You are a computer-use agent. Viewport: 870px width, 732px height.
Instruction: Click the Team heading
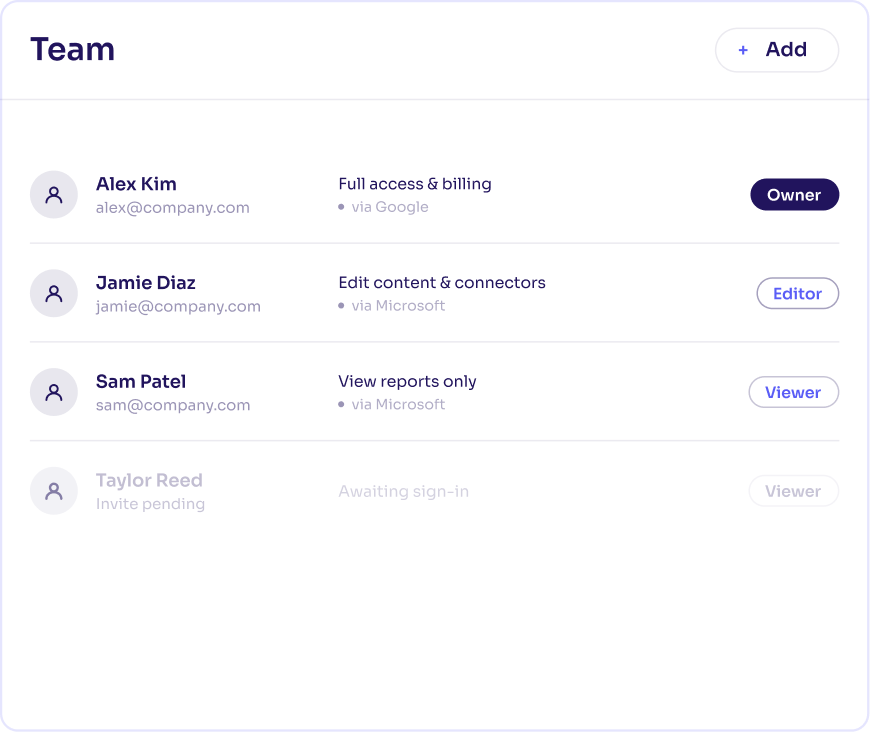[x=73, y=49]
